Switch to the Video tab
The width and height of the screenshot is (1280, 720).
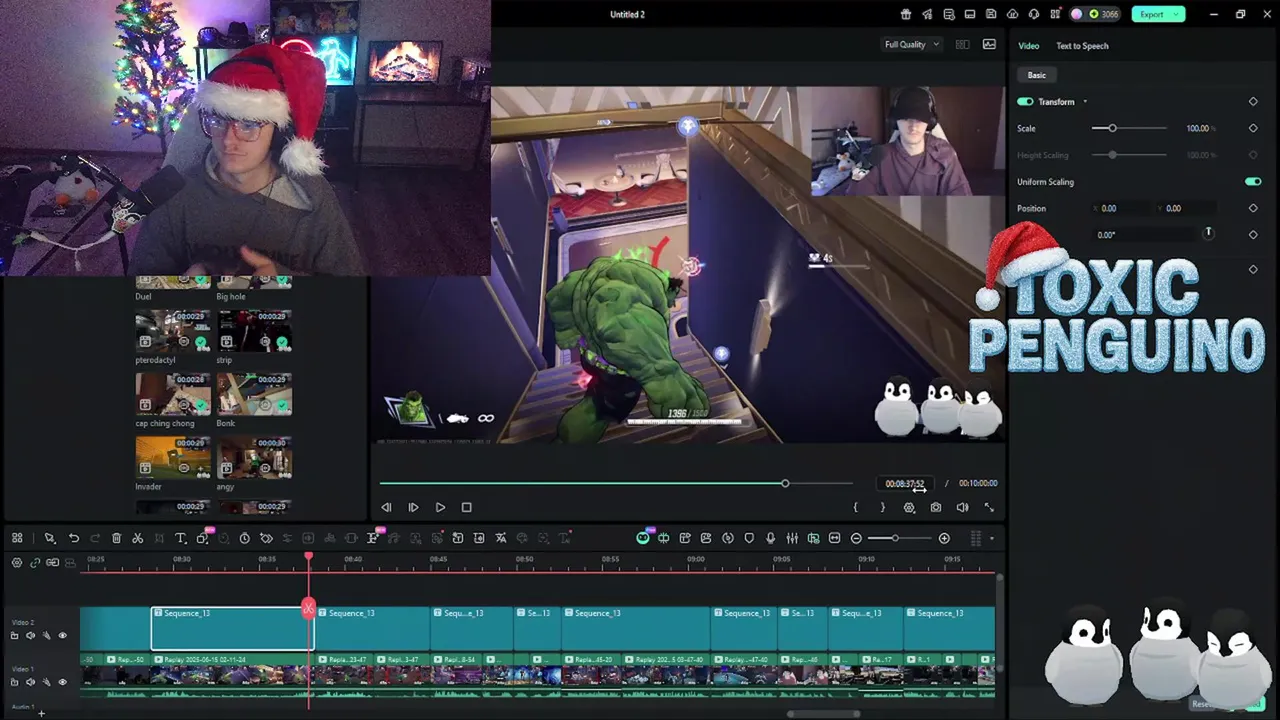[x=1028, y=46]
